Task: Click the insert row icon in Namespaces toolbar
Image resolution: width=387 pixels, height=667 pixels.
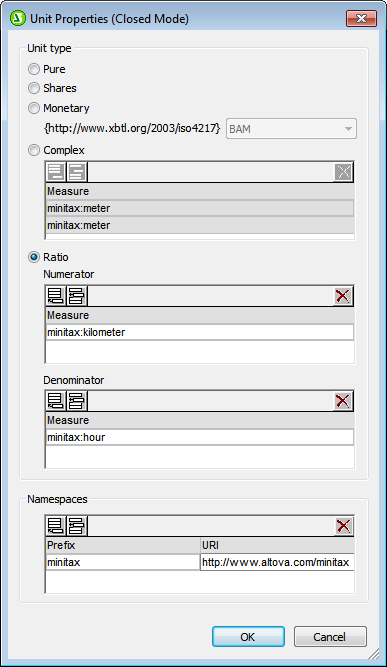Action: tap(77, 526)
